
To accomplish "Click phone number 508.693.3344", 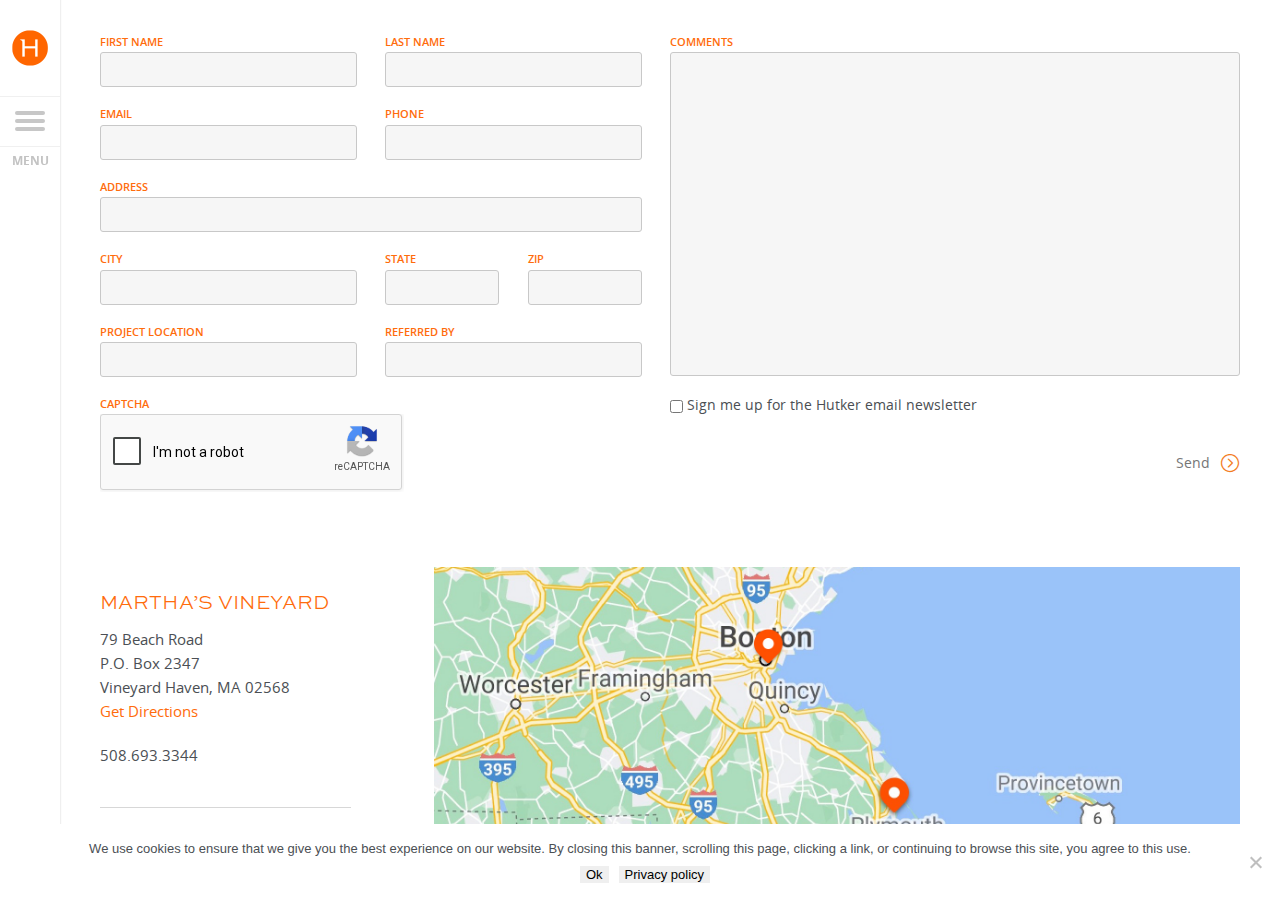I will (x=149, y=756).
